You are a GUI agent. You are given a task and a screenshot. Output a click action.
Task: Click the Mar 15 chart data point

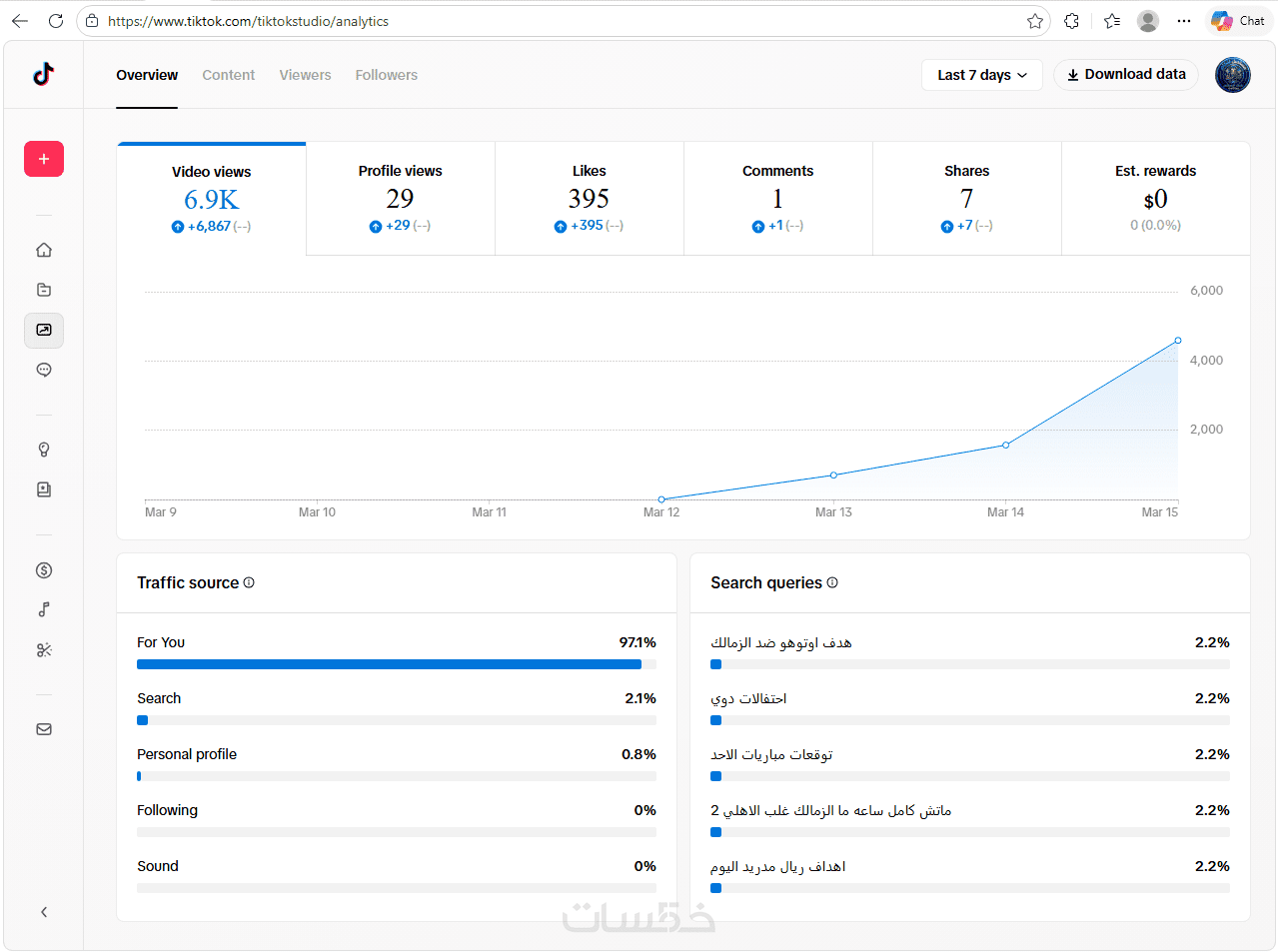(x=1178, y=341)
